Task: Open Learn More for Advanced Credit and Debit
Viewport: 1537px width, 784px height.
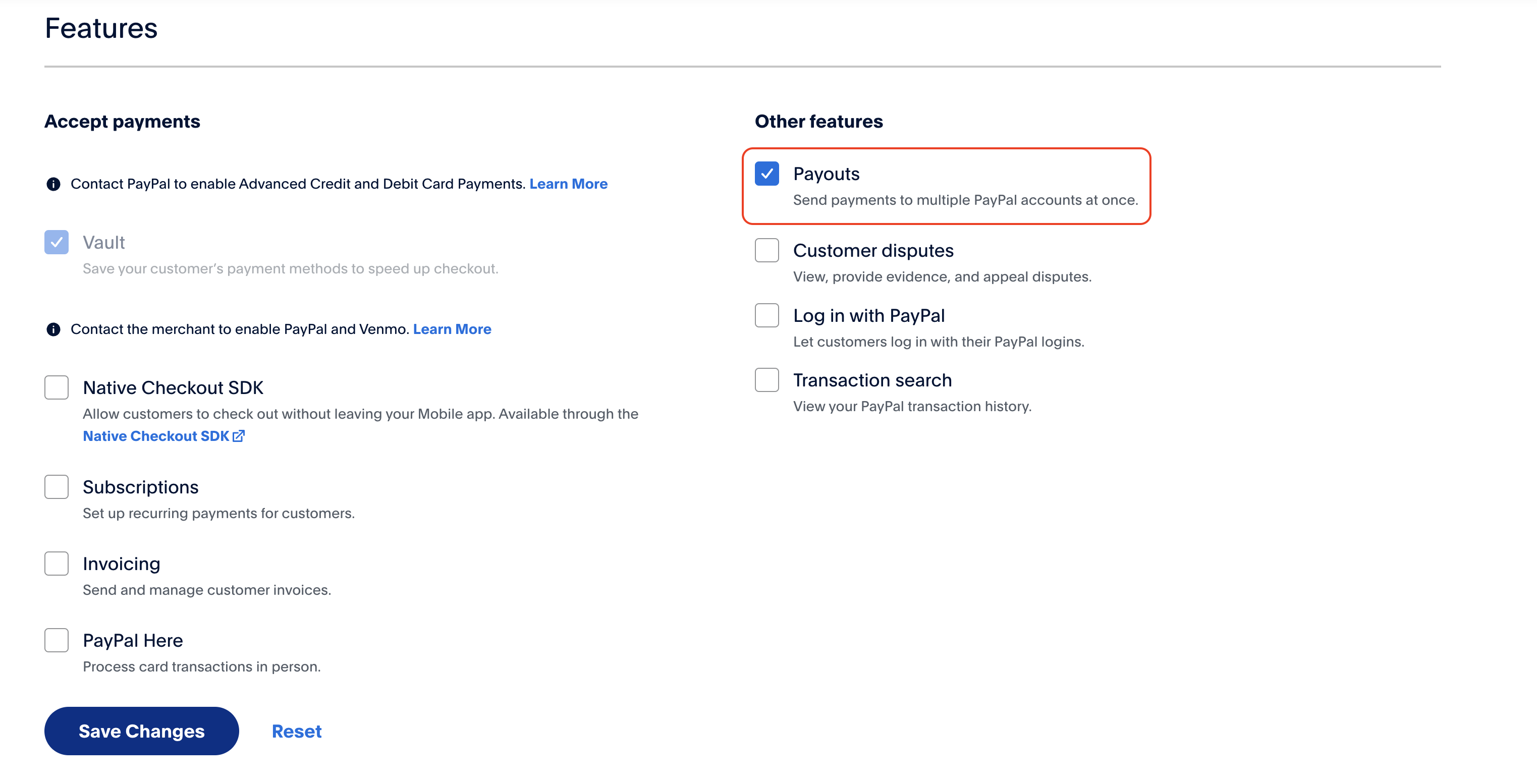Action: pyautogui.click(x=569, y=184)
